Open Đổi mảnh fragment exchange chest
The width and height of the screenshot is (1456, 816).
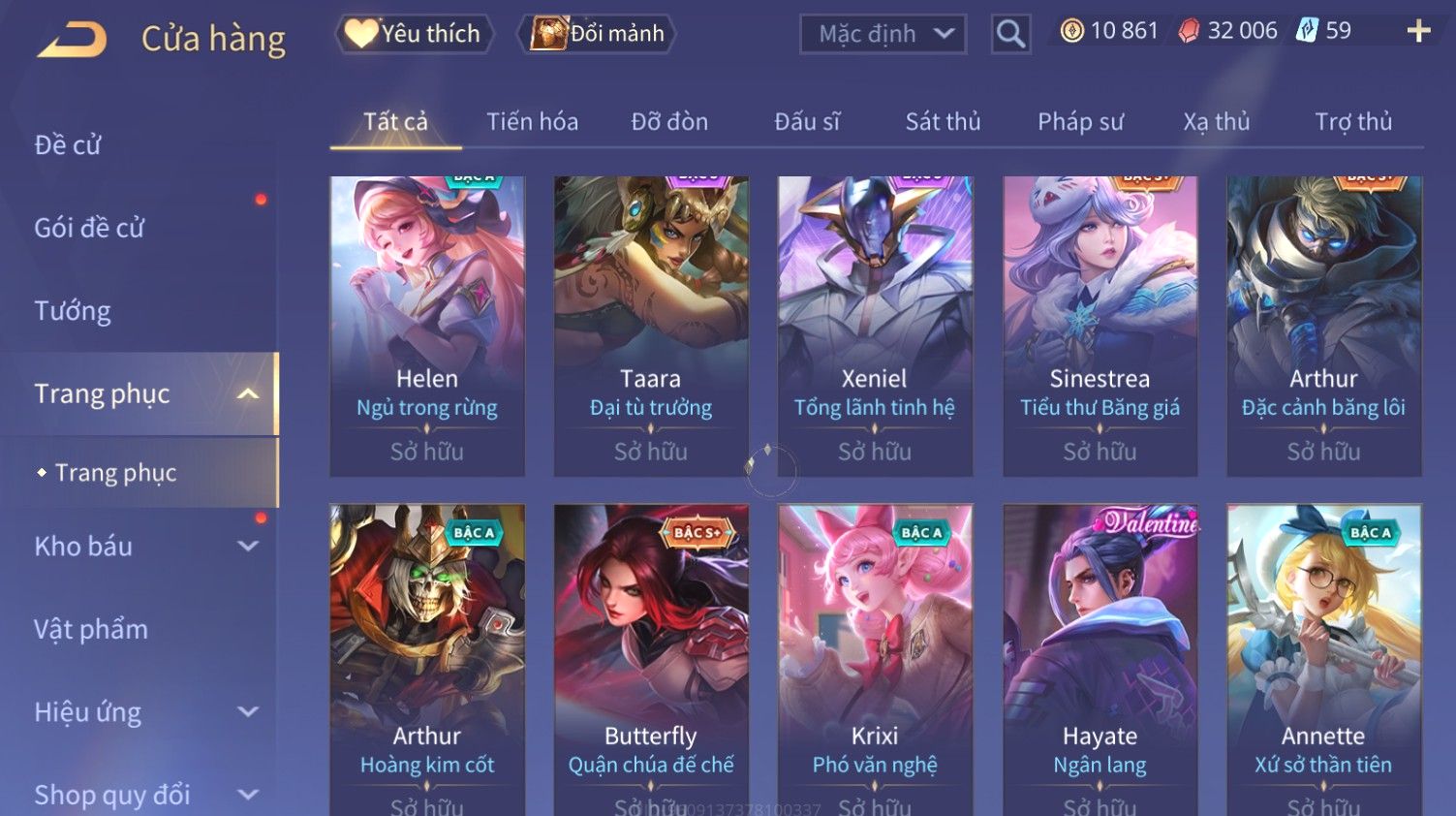point(597,34)
